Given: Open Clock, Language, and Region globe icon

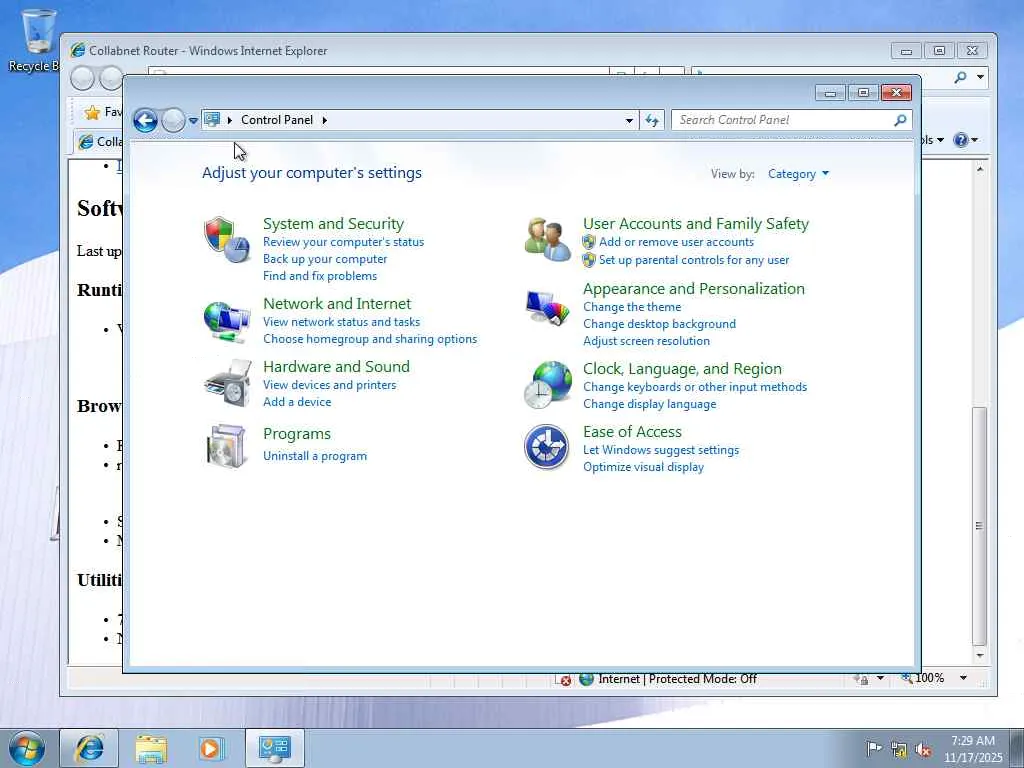Looking at the screenshot, I should coord(547,385).
